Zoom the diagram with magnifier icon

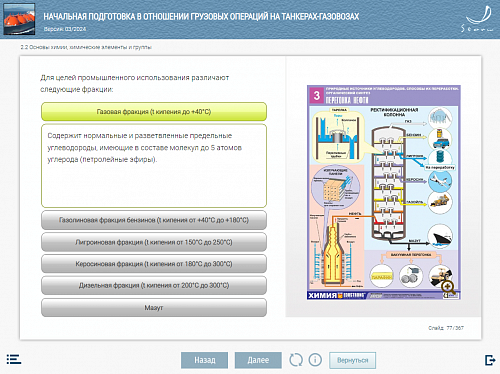[x=448, y=288]
